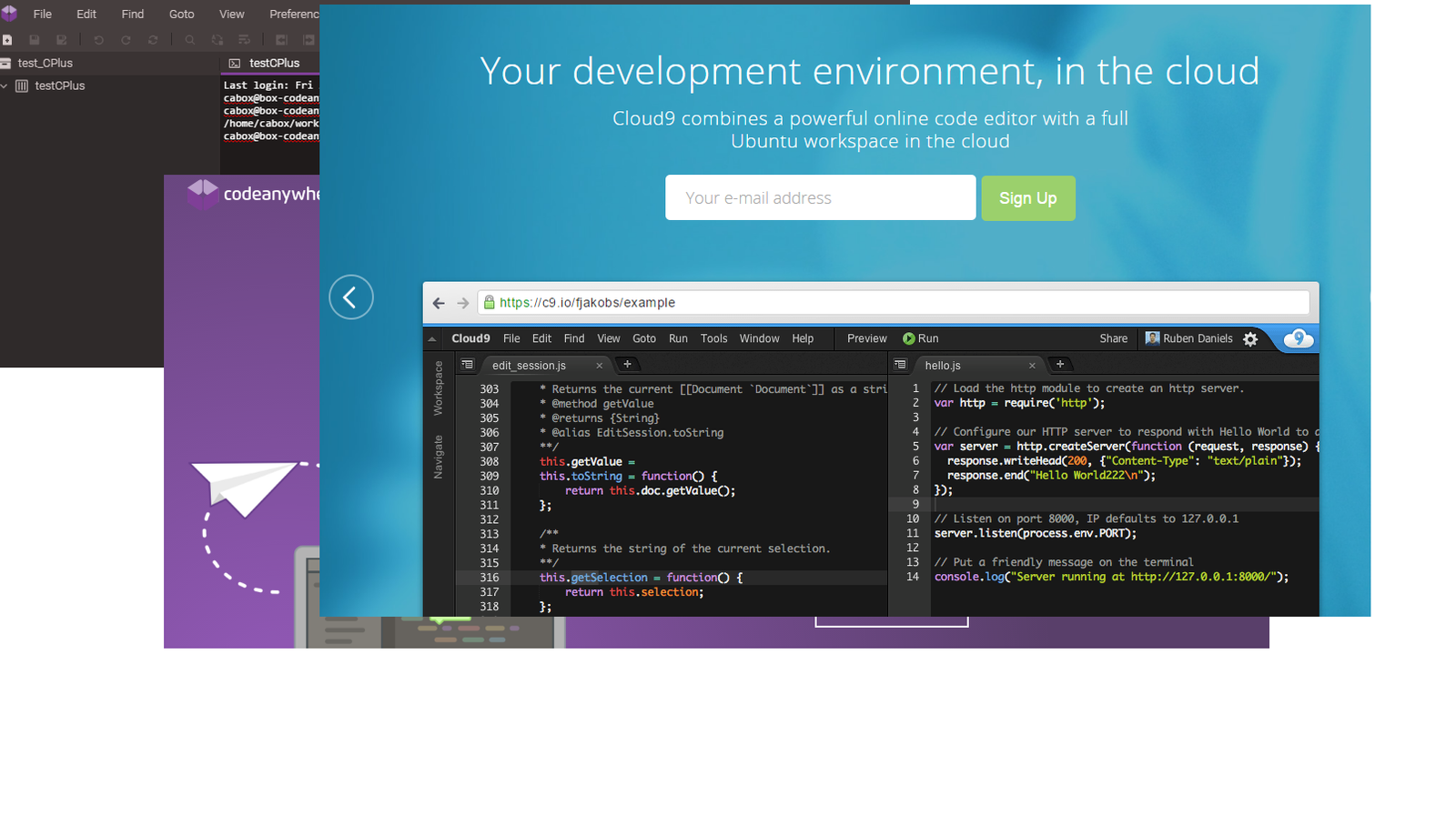The width and height of the screenshot is (1456, 815).
Task: Click the undo icon in Codeanywhere toolbar
Action: pyautogui.click(x=98, y=40)
